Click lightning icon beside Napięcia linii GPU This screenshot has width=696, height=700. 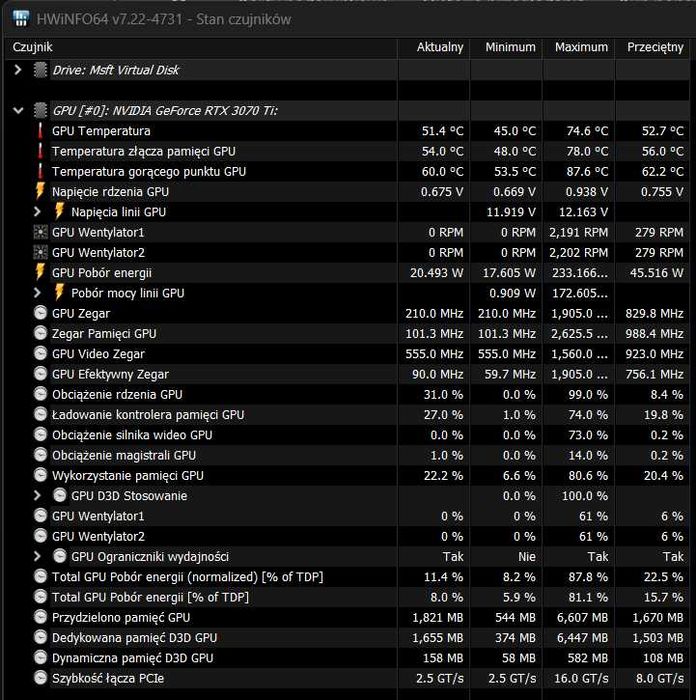tap(59, 211)
